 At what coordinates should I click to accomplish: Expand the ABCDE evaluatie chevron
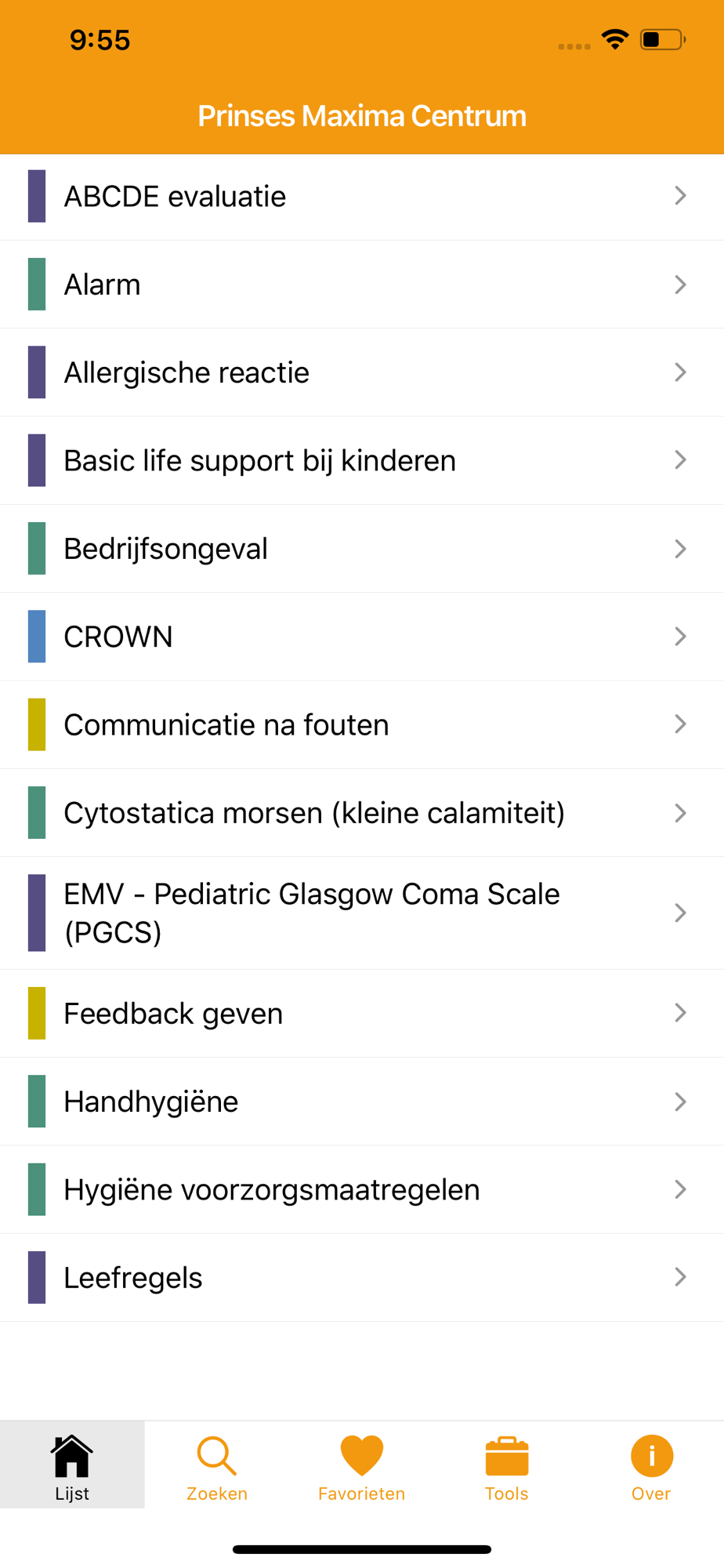click(x=680, y=196)
